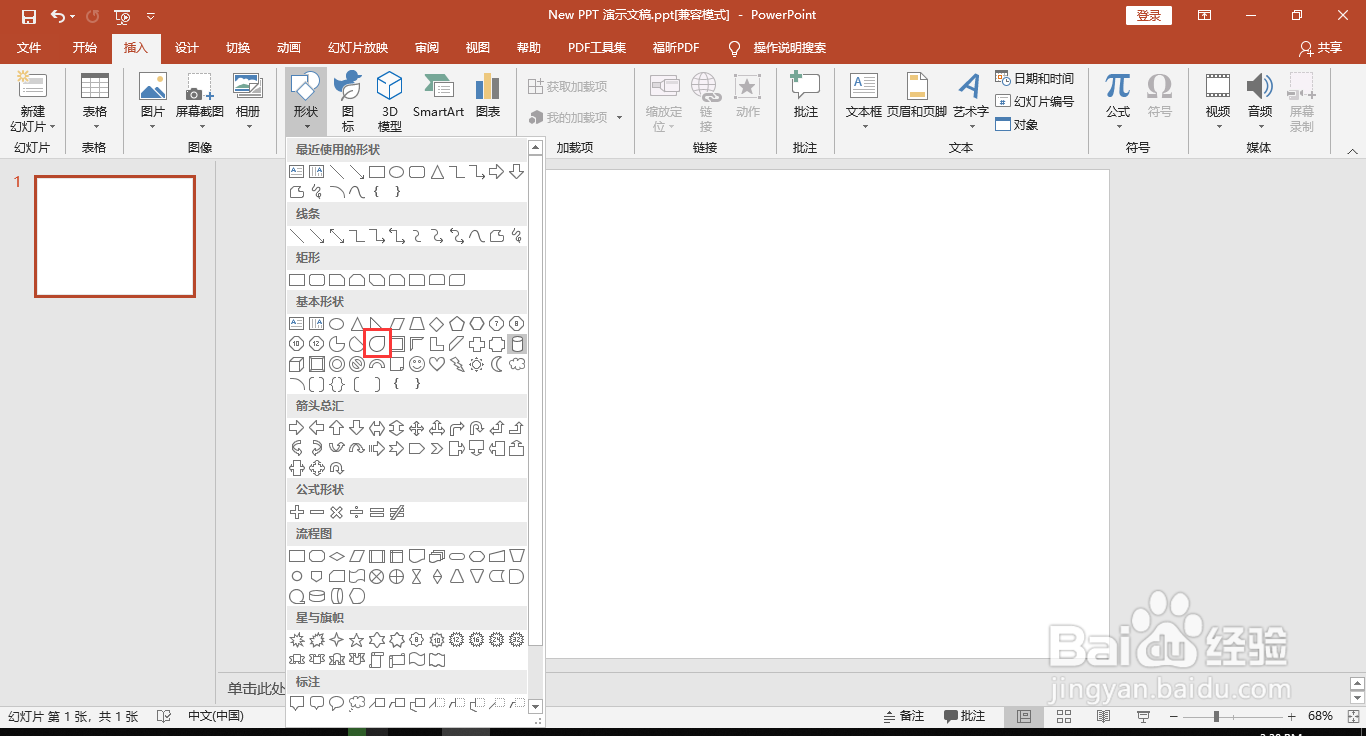Open the 福昕PDF tab
Image resolution: width=1366 pixels, height=736 pixels.
tap(676, 47)
